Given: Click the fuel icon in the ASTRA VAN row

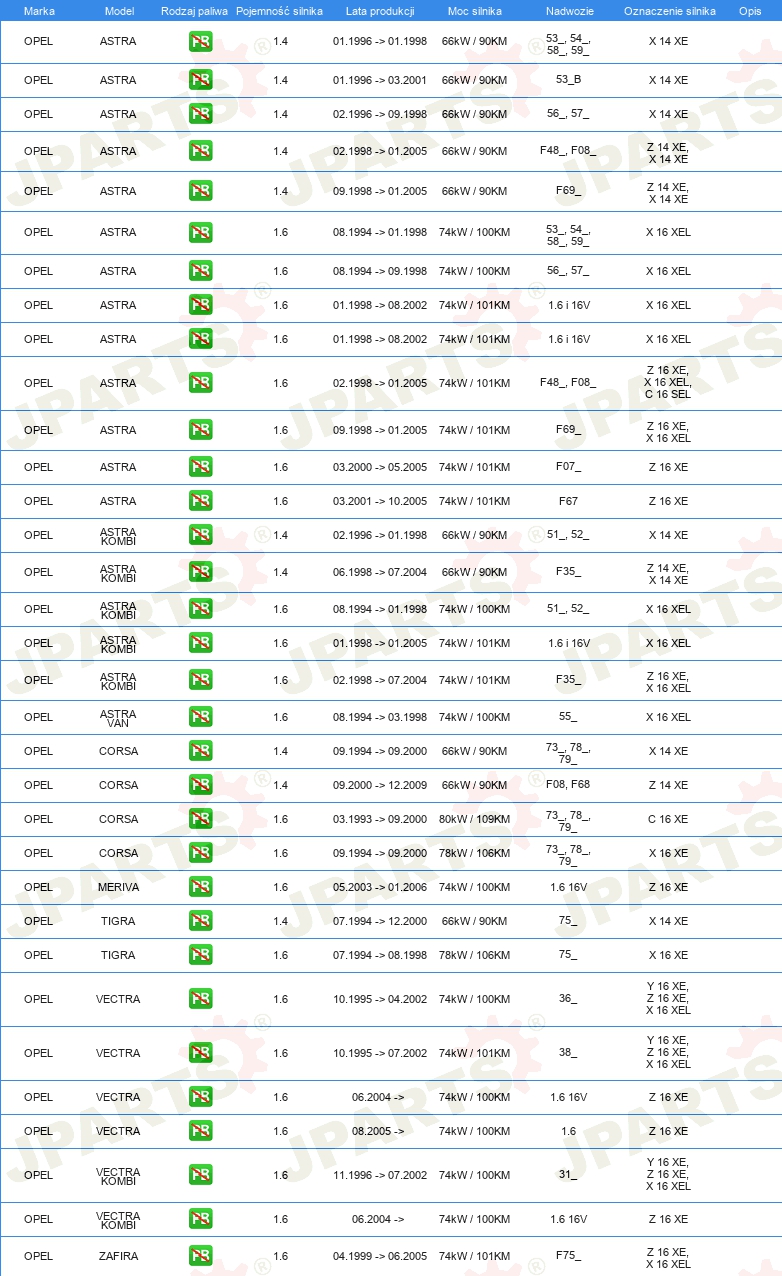Looking at the screenshot, I should point(200,717).
